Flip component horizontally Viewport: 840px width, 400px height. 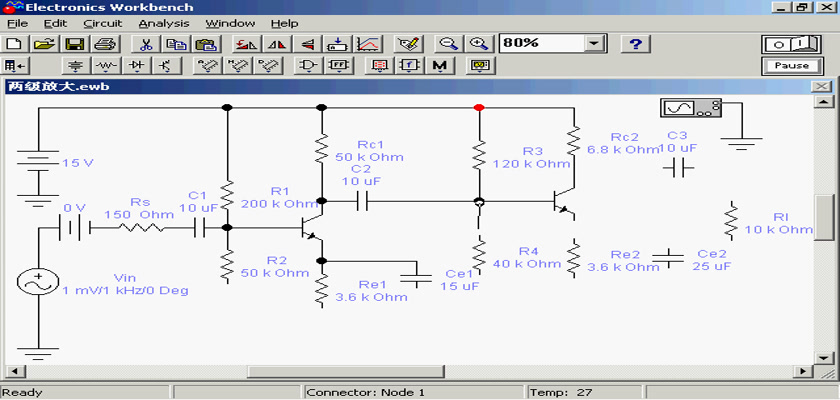coord(278,44)
